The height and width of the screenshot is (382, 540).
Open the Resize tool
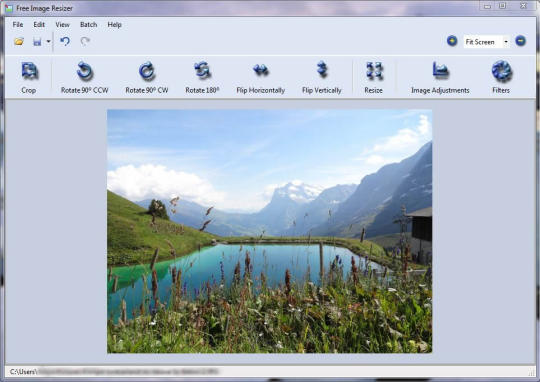click(374, 71)
